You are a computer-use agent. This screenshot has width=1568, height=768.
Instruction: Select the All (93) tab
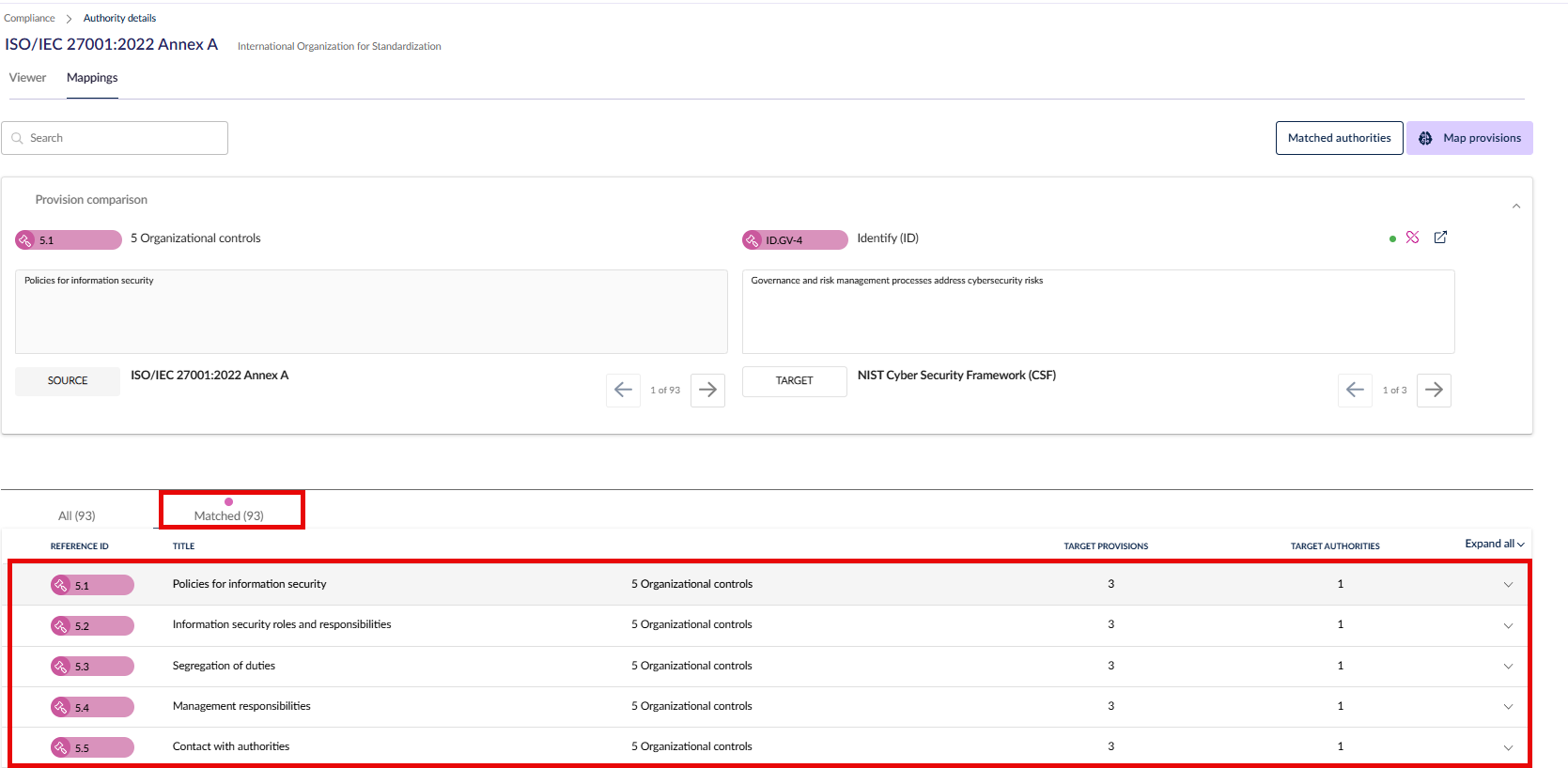pos(77,515)
